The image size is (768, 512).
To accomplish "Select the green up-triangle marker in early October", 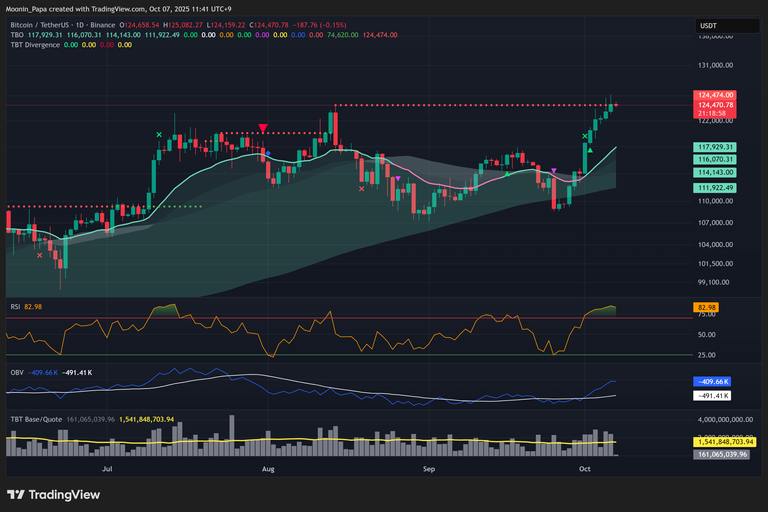I will [x=590, y=150].
